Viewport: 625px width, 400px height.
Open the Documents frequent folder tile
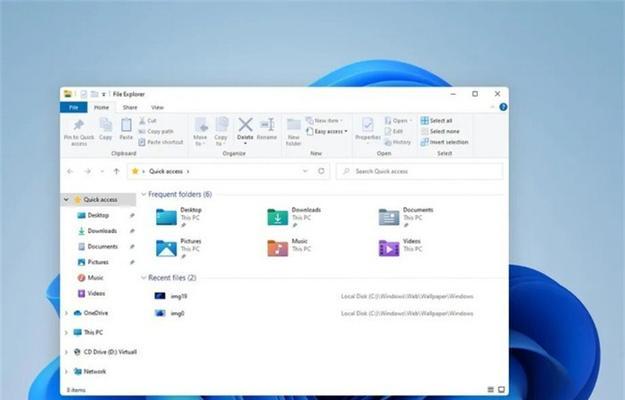[406, 217]
